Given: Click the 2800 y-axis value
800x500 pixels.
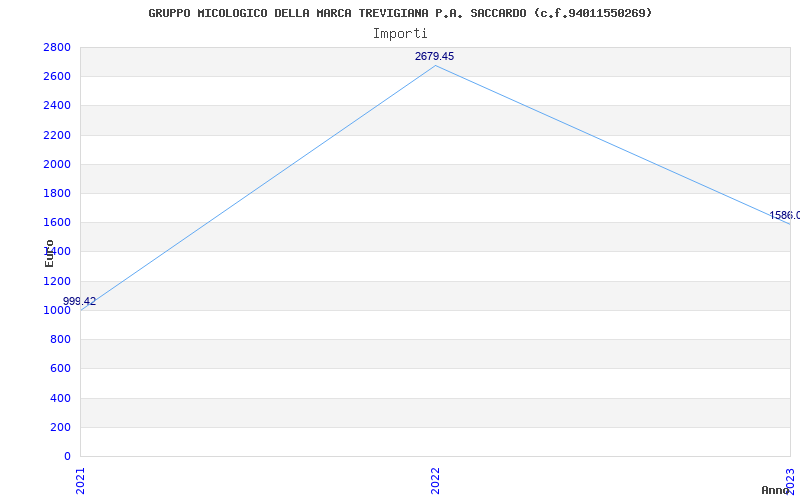Looking at the screenshot, I should coord(57,47).
